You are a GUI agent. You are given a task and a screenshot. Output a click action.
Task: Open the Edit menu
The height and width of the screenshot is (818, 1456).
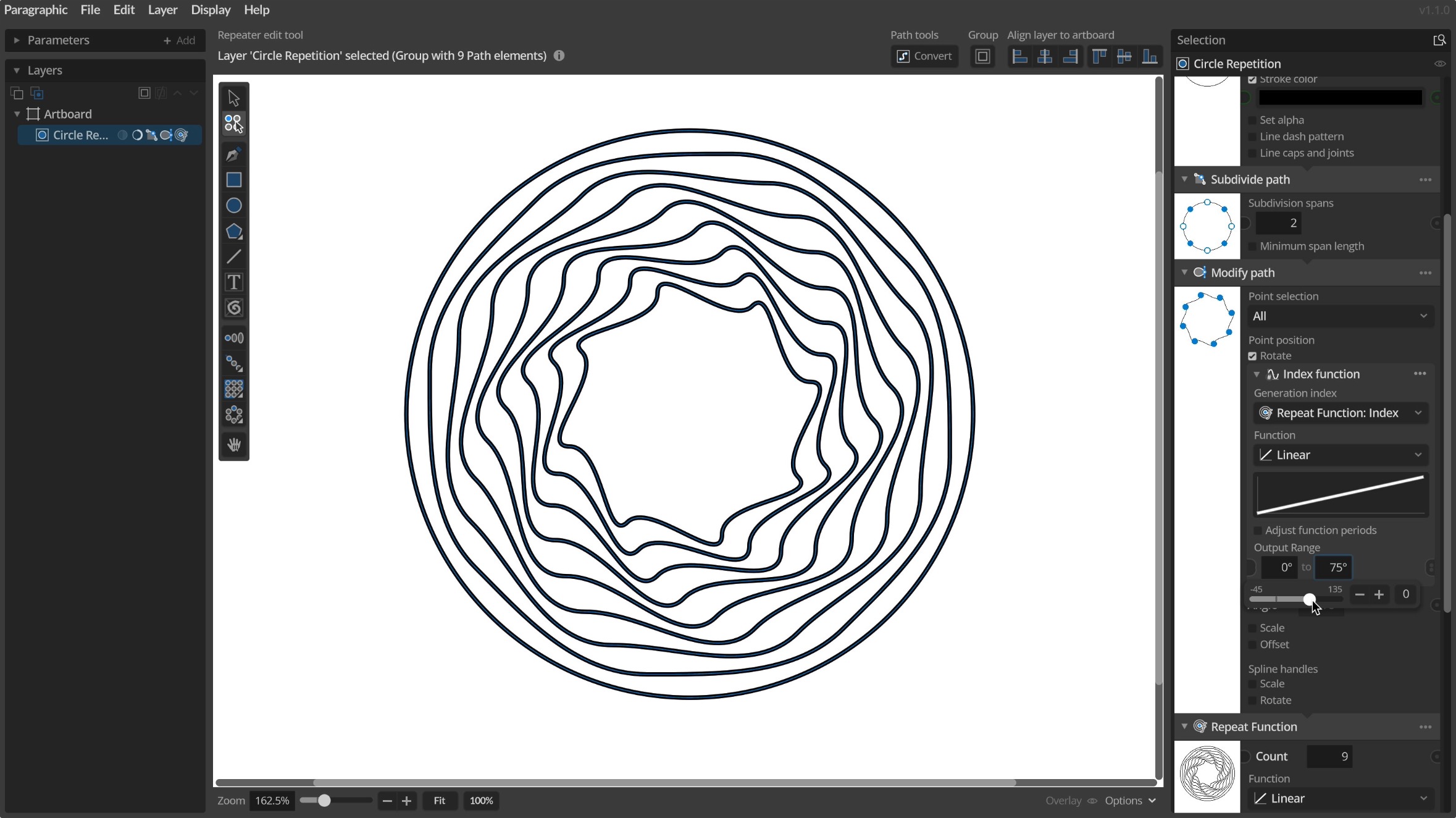(x=123, y=10)
